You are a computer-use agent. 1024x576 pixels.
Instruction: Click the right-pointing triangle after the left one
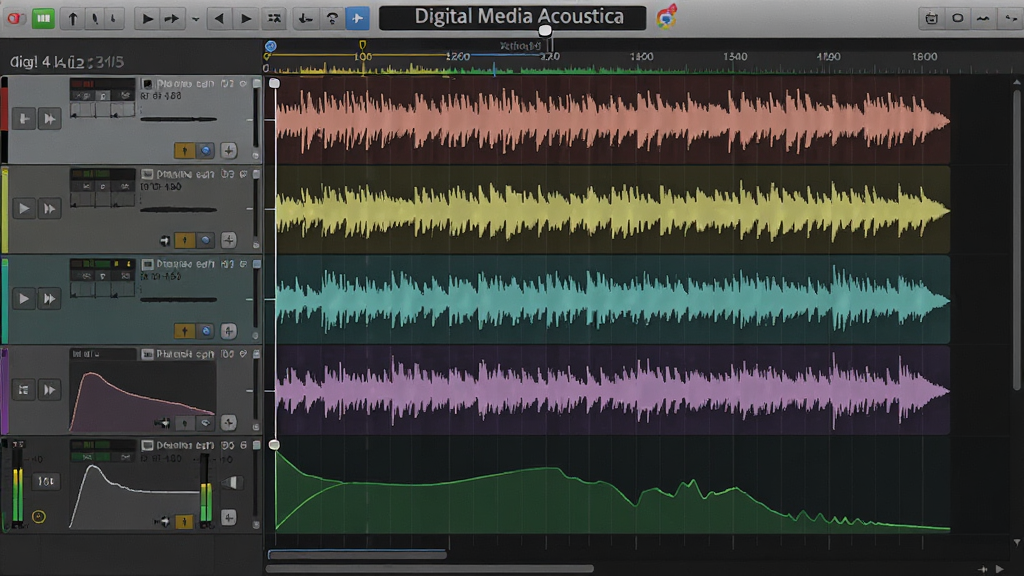[x=246, y=18]
